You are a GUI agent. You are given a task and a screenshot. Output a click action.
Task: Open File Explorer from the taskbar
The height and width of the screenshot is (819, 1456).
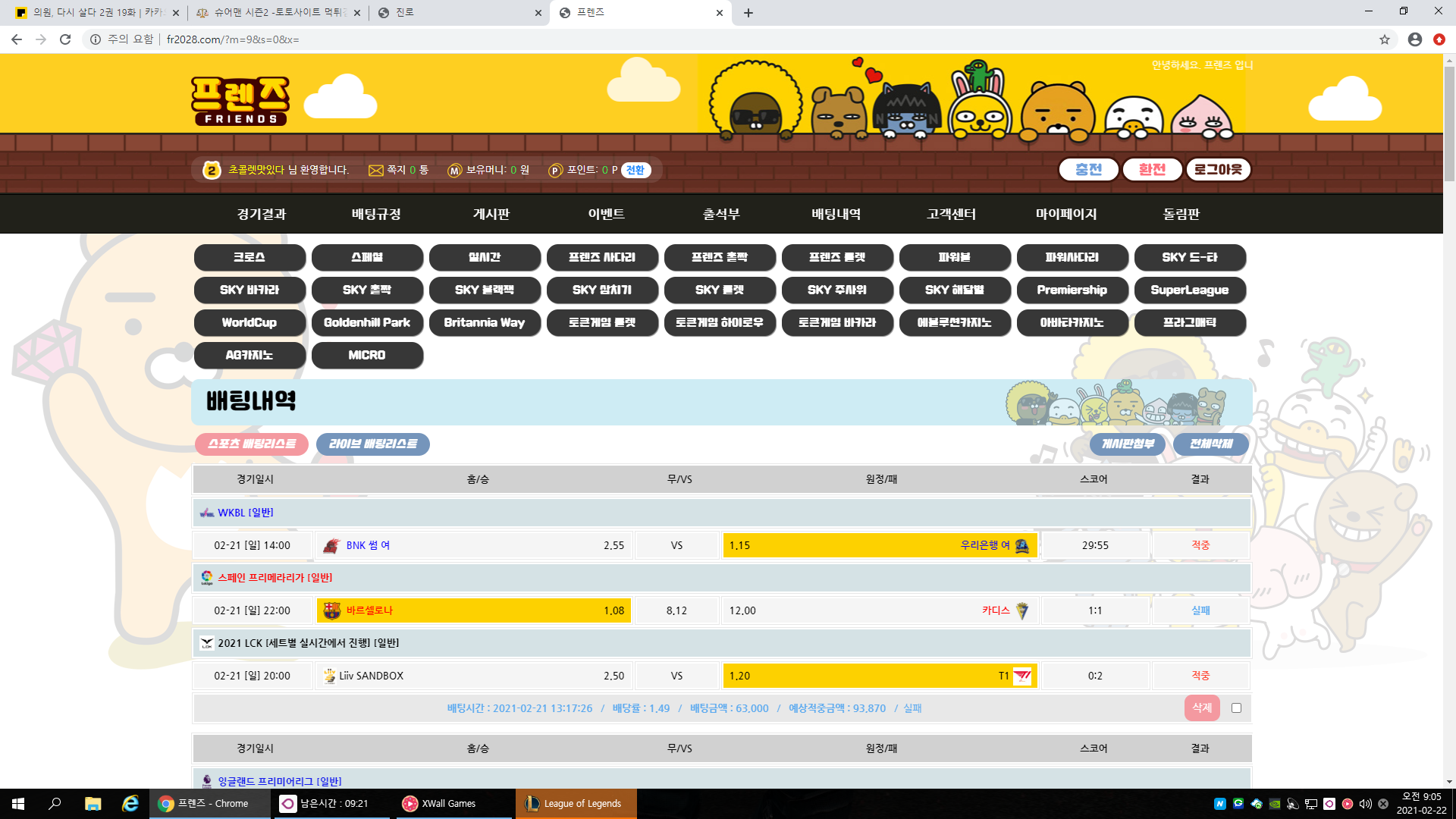[93, 804]
